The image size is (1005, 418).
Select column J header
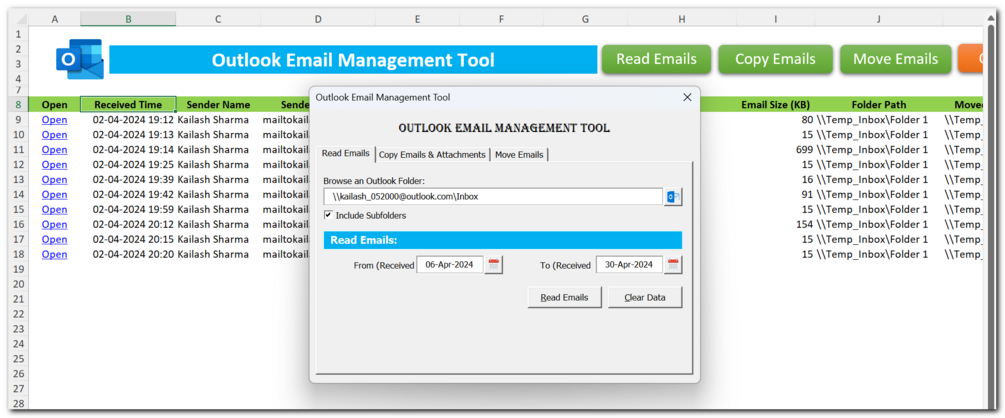point(878,19)
